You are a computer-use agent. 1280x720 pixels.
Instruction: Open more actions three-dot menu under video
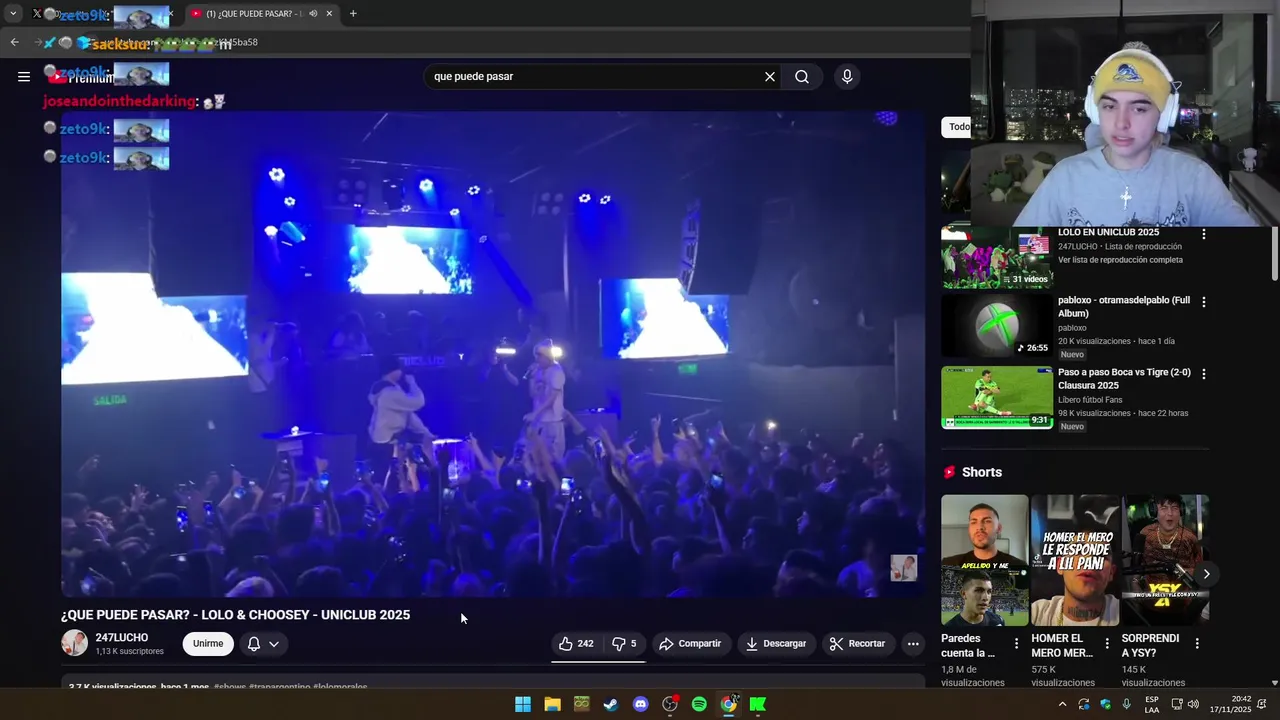point(913,644)
